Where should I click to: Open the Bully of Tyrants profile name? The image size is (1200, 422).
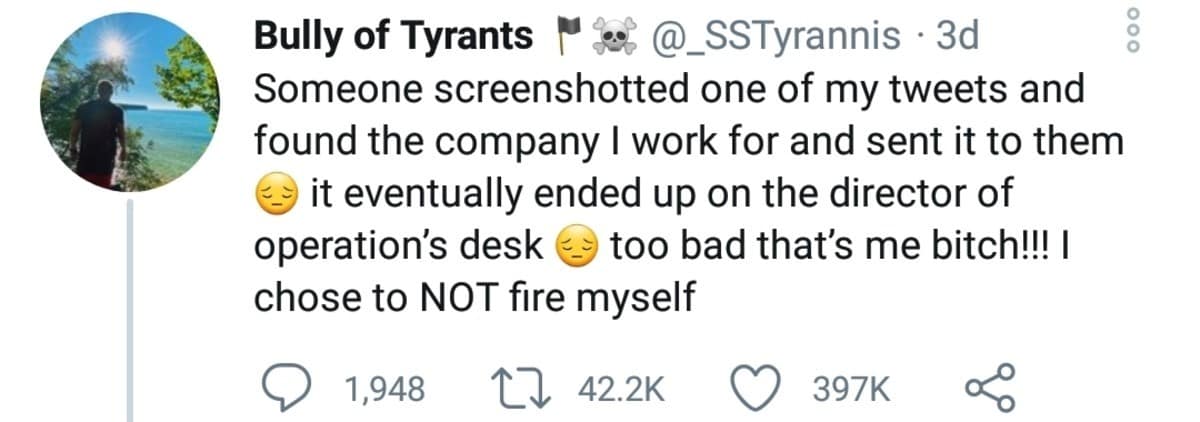pyautogui.click(x=394, y=37)
